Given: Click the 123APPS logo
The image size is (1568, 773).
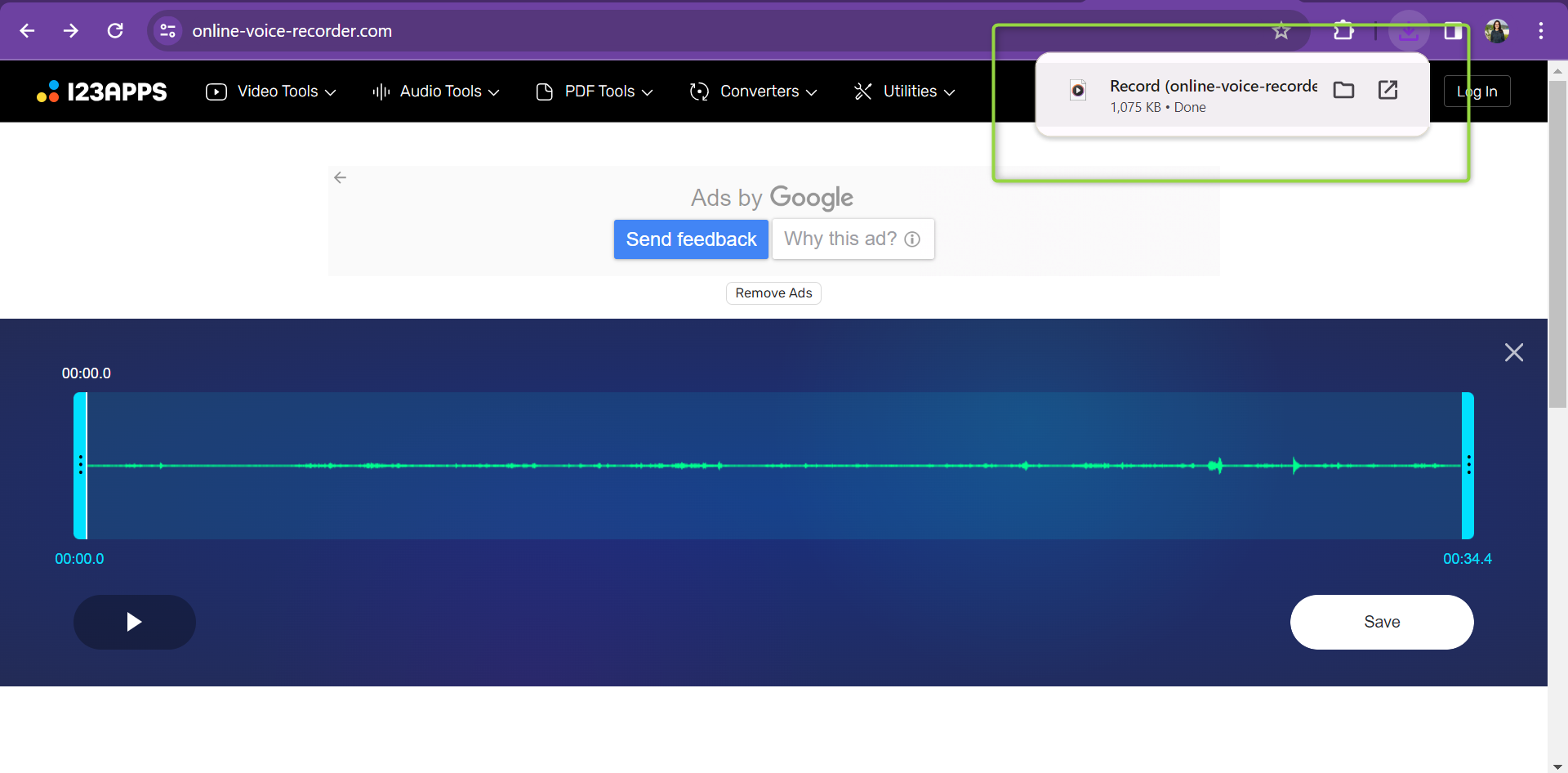Looking at the screenshot, I should [x=102, y=92].
